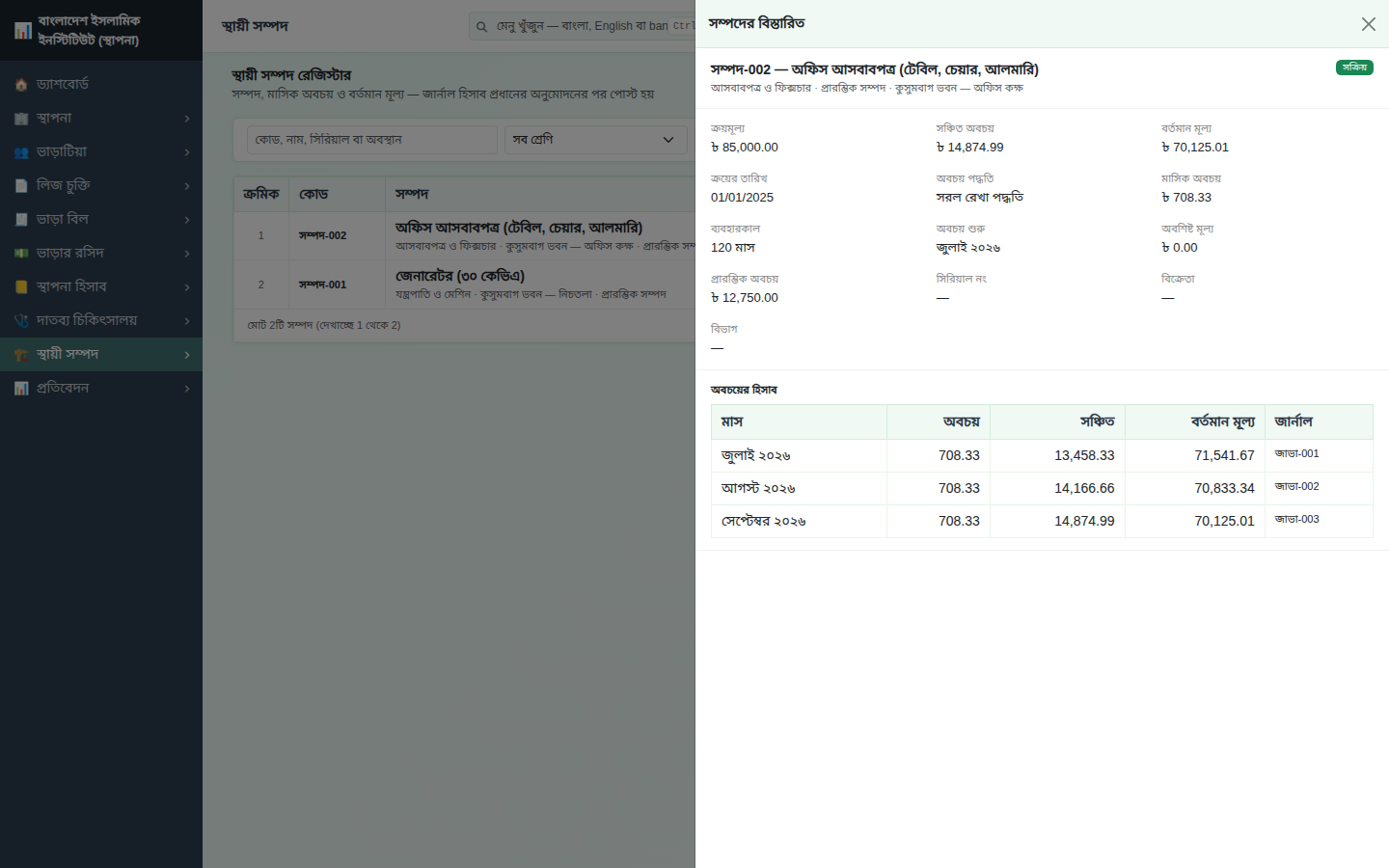1389x868 pixels.
Task: Expand the স্থাপনা menu chevron
Action: coord(187,119)
